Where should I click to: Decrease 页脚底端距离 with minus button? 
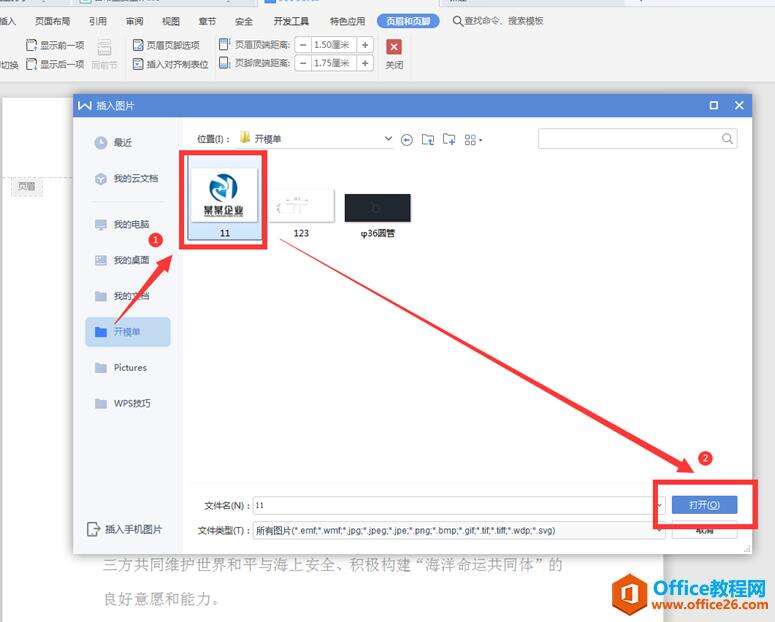pyautogui.click(x=303, y=63)
